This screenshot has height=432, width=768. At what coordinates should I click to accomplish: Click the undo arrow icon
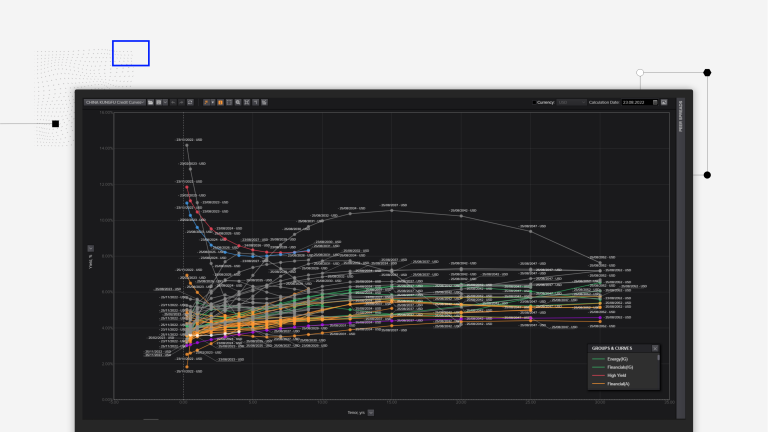coord(173,102)
